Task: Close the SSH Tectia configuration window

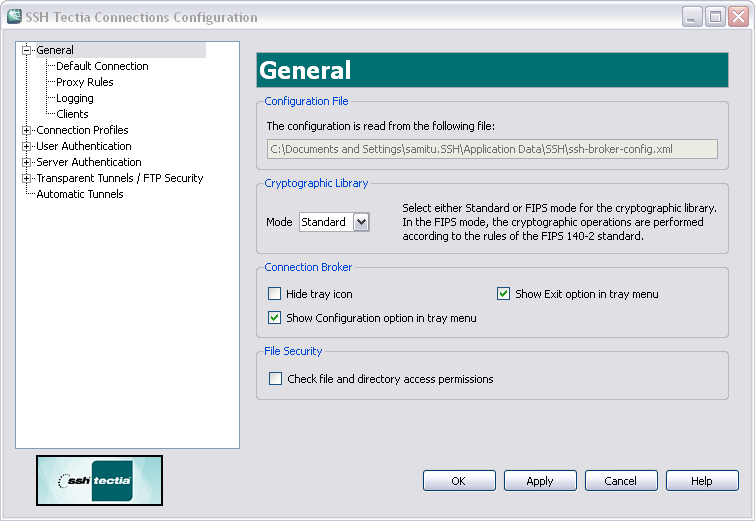Action: [738, 17]
